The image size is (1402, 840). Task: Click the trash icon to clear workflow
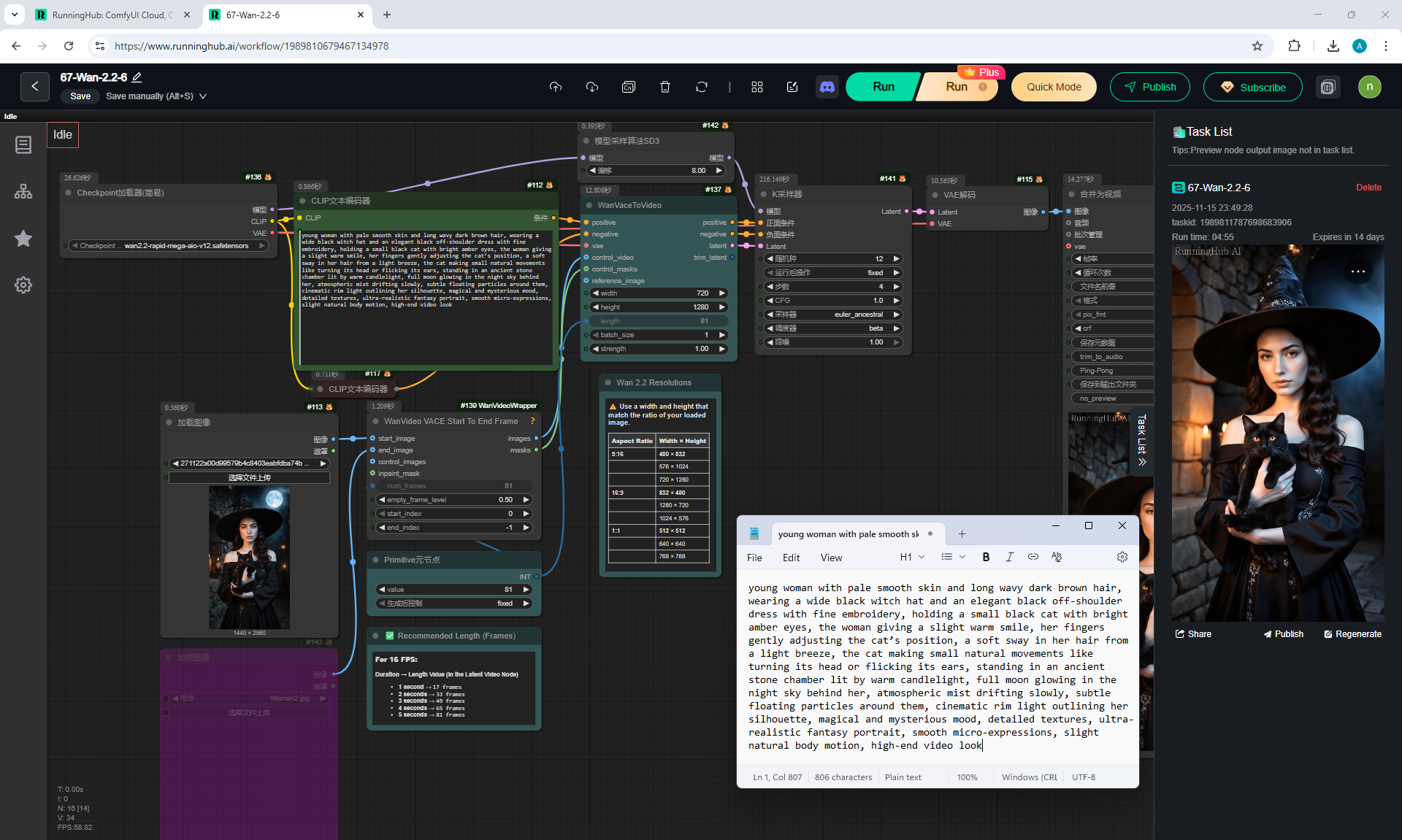click(664, 87)
